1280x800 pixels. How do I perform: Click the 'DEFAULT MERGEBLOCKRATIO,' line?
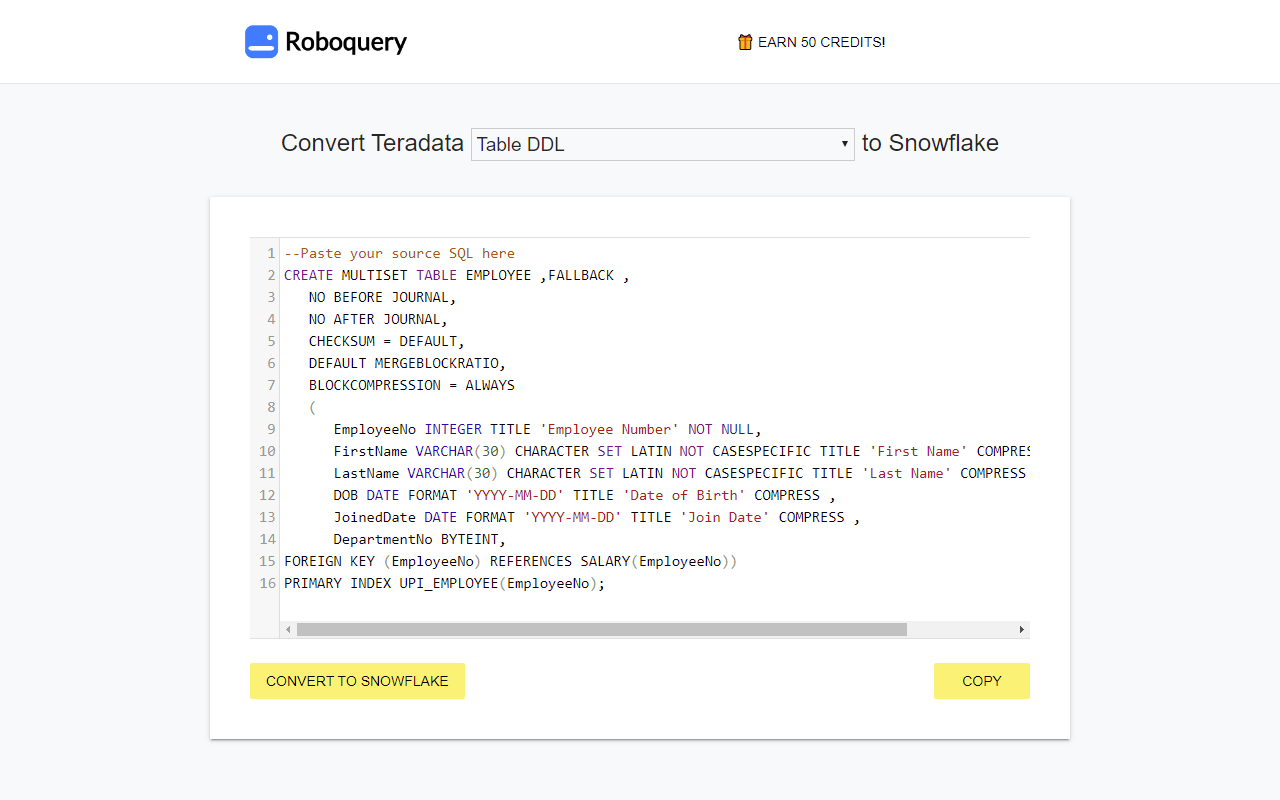click(x=407, y=363)
